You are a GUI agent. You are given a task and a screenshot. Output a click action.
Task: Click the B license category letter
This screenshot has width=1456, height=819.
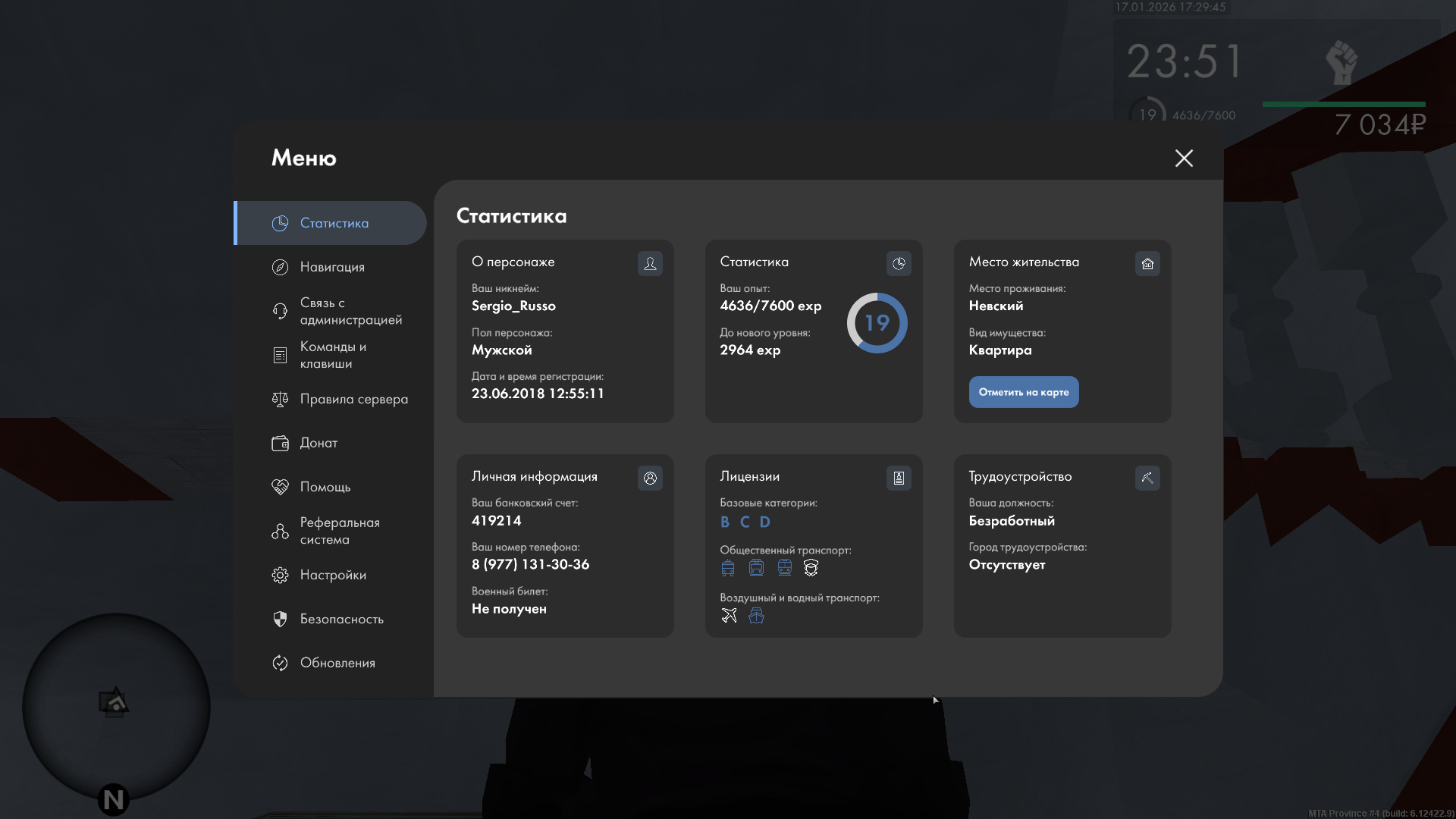point(725,522)
